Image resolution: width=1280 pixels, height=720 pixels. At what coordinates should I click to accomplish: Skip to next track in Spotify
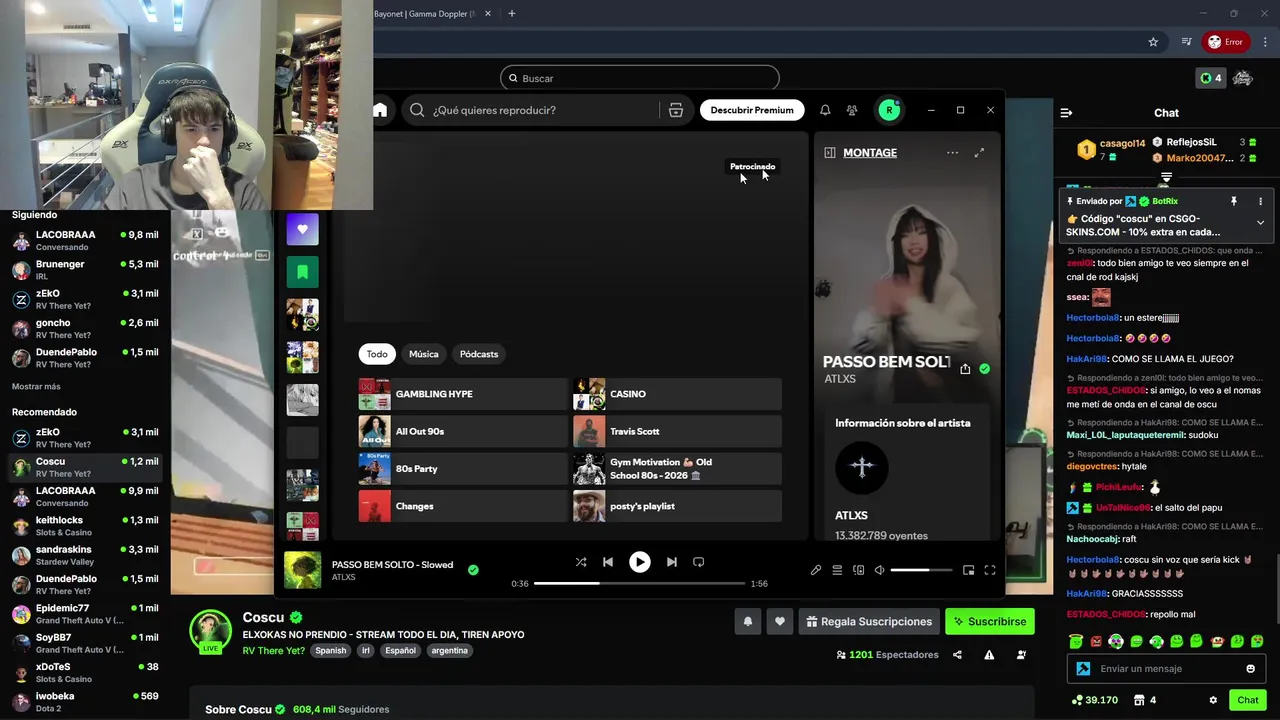pos(672,562)
